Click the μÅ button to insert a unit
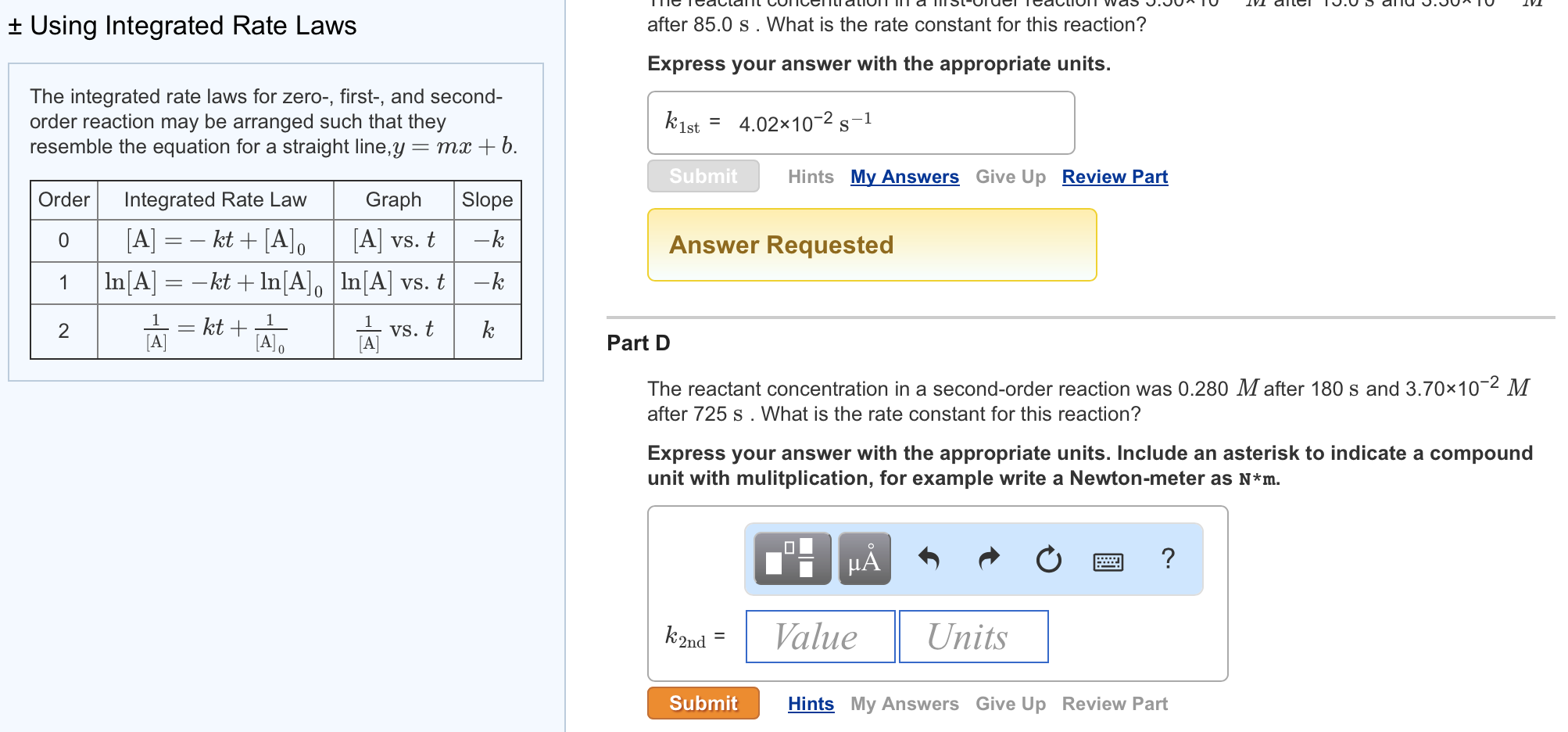 [x=864, y=559]
